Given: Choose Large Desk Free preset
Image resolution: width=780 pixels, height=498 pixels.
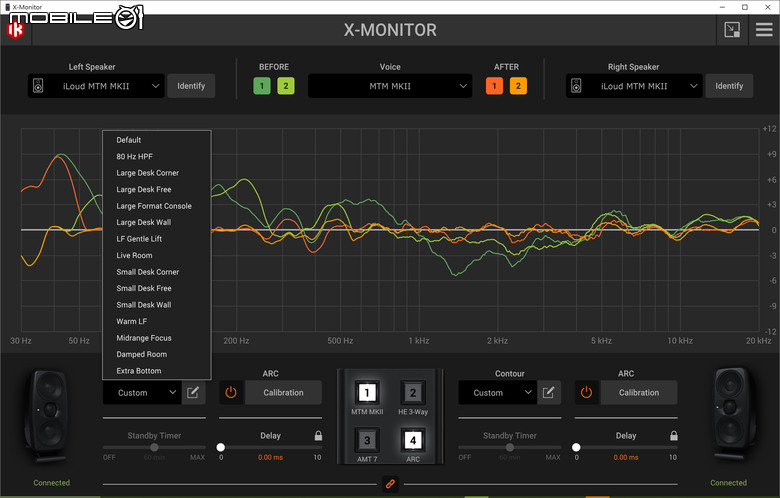Looking at the screenshot, I should tap(157, 190).
